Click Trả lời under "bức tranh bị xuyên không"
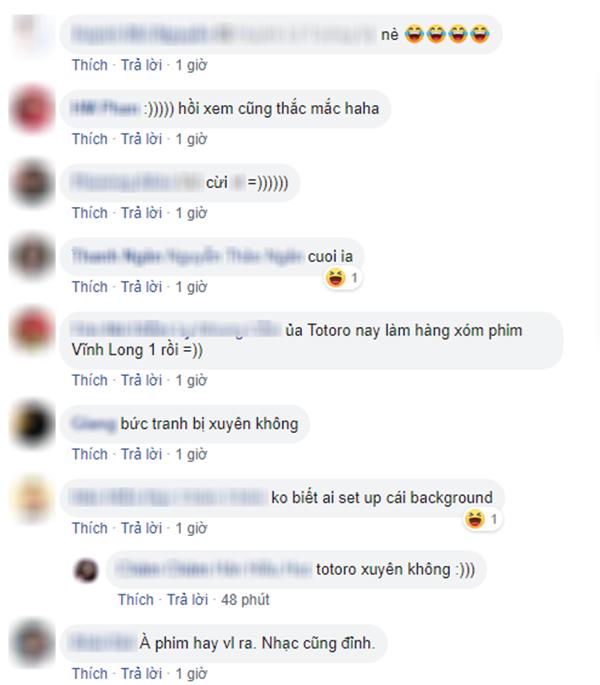Image resolution: width=600 pixels, height=685 pixels. 141,455
